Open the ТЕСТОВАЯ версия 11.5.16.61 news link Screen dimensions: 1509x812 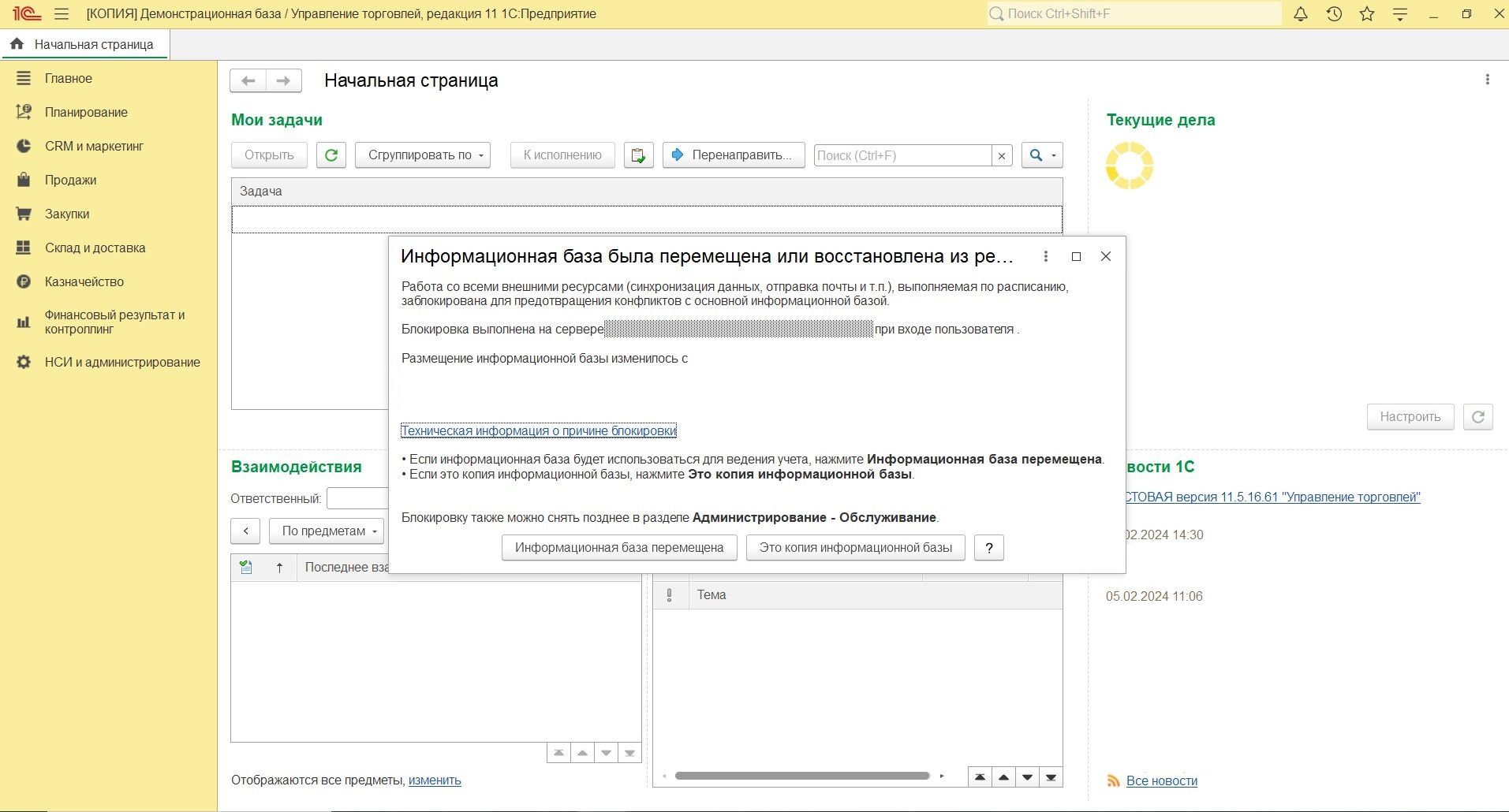tap(1272, 497)
